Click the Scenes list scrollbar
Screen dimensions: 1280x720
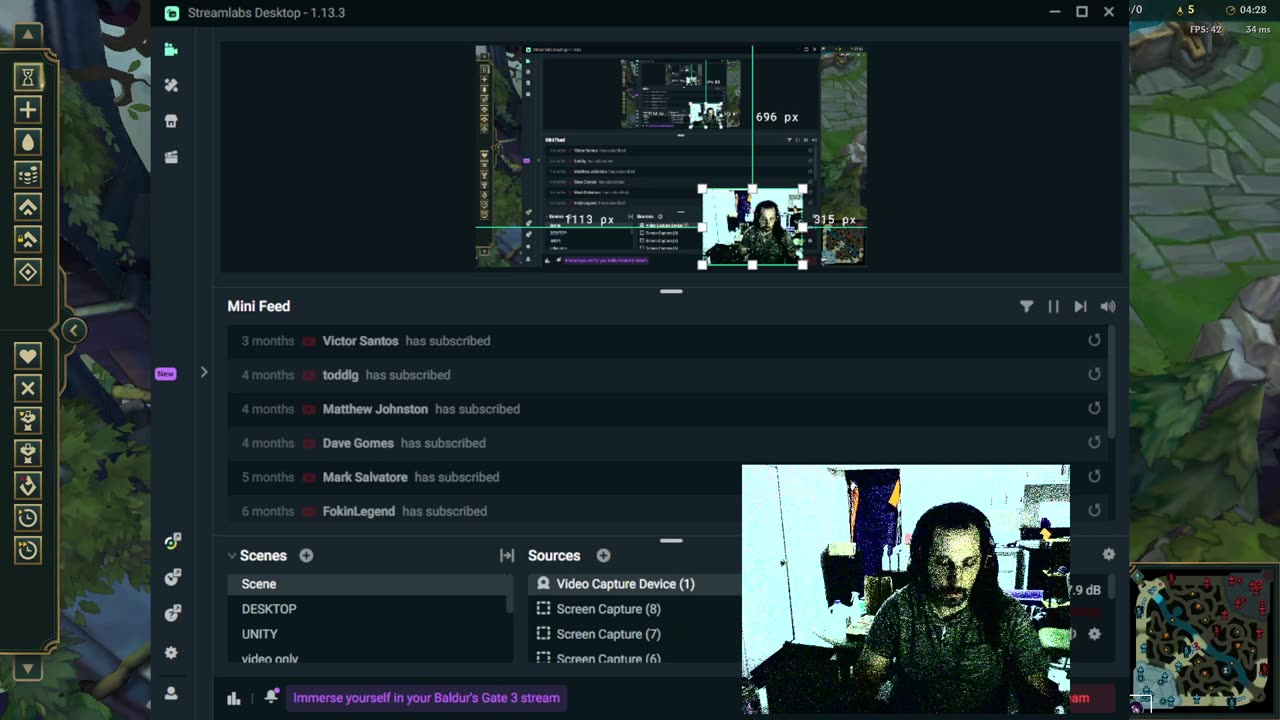(x=510, y=592)
